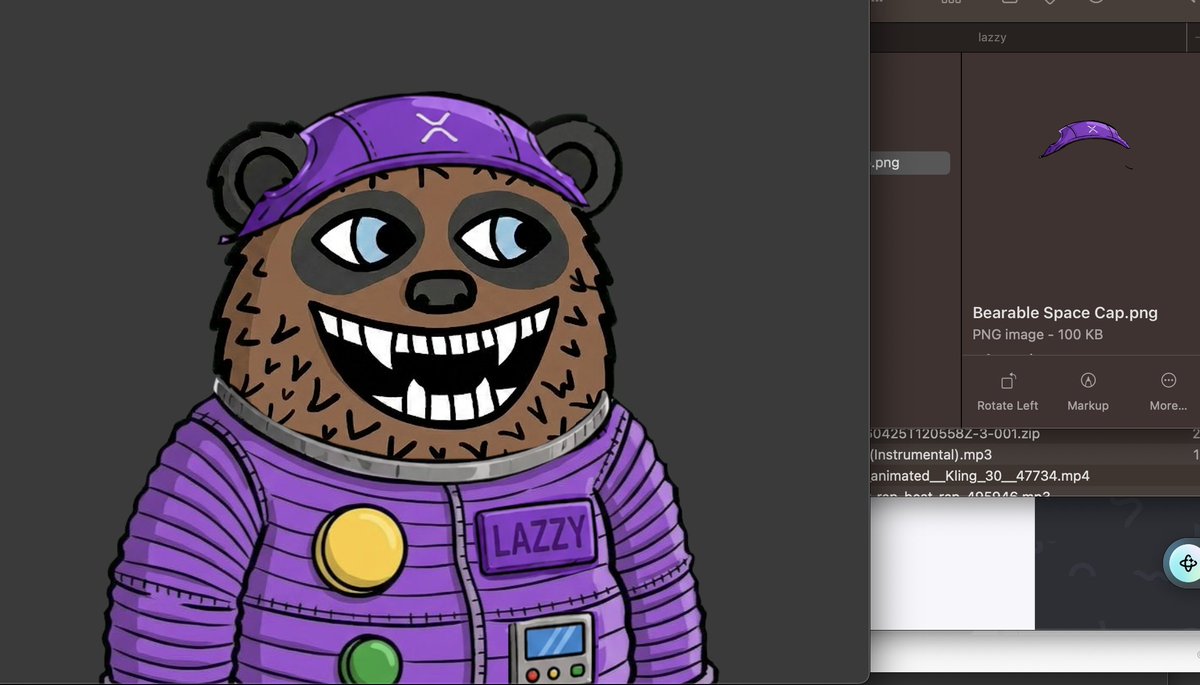Click the bear astronaut image in preview window
The height and width of the screenshot is (685, 1200).
pyautogui.click(x=410, y=390)
